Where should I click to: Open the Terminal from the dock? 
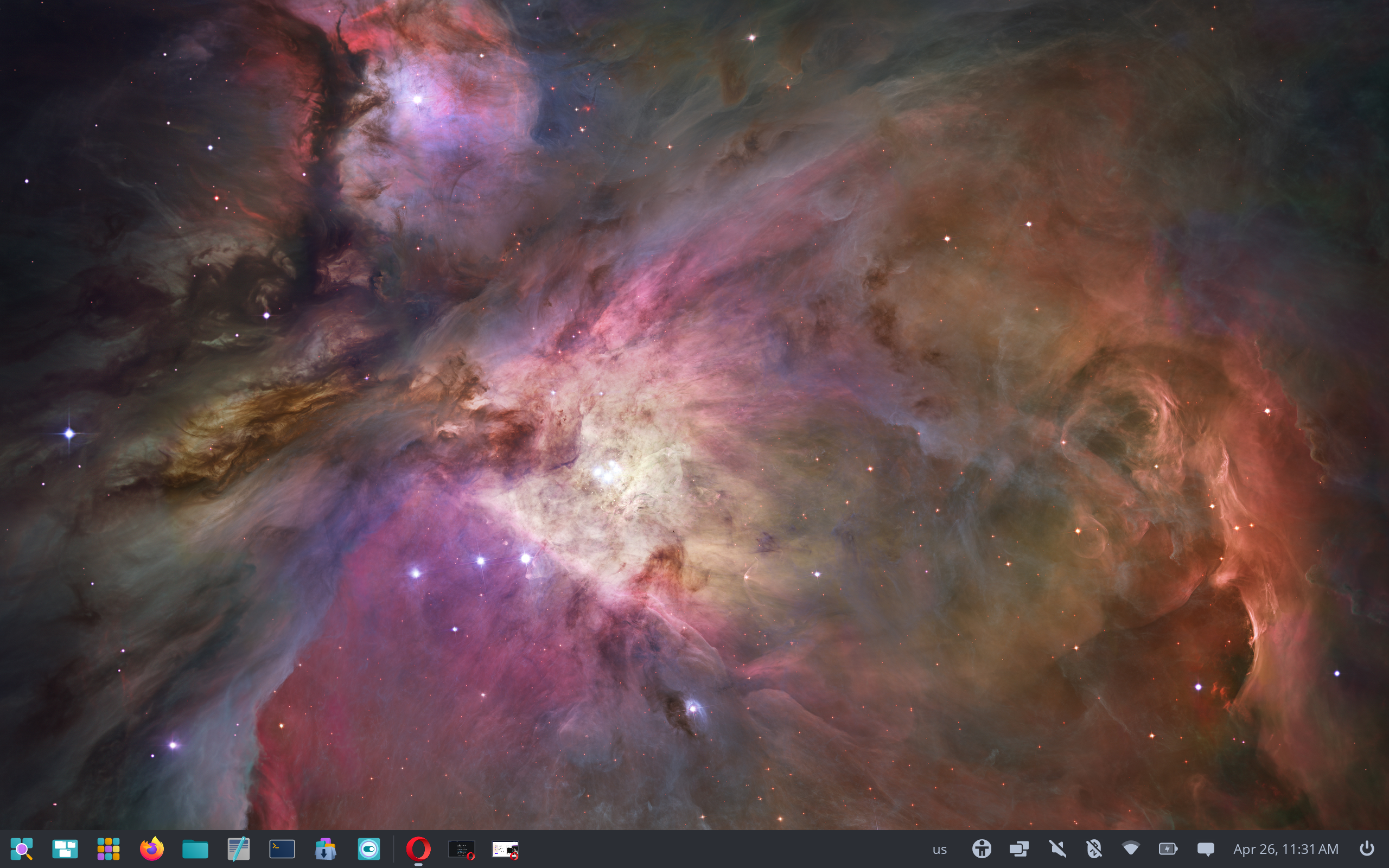point(282,848)
